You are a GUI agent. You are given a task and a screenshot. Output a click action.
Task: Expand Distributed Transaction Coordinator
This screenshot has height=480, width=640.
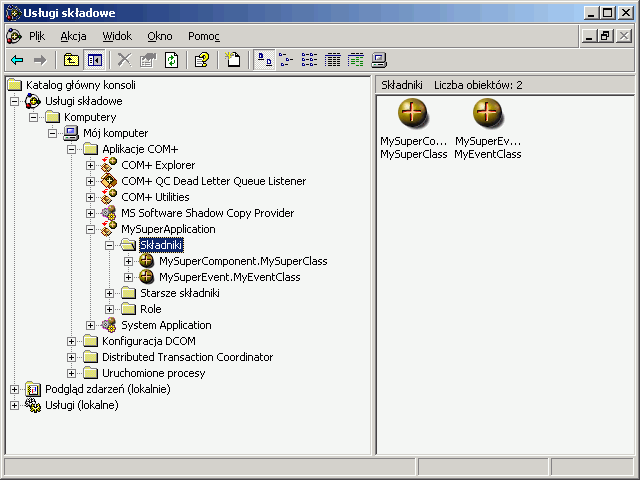tap(71, 358)
